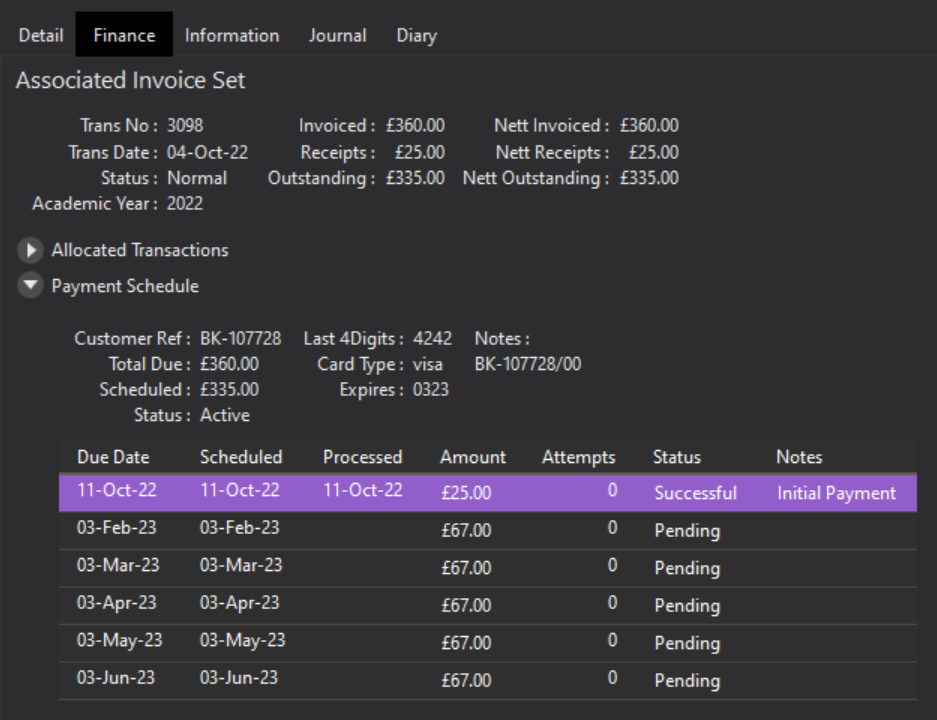The height and width of the screenshot is (720, 937).
Task: Click the notes text BK-107728/00
Action: tap(528, 364)
